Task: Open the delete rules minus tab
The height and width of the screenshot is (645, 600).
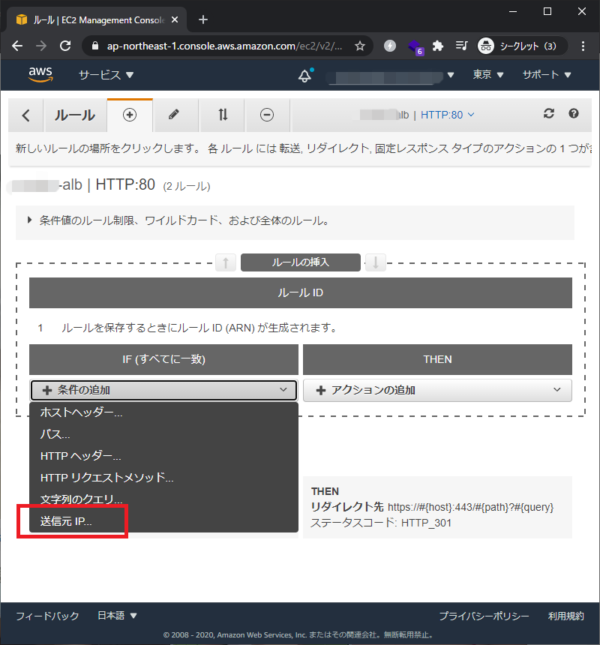Action: 267,115
